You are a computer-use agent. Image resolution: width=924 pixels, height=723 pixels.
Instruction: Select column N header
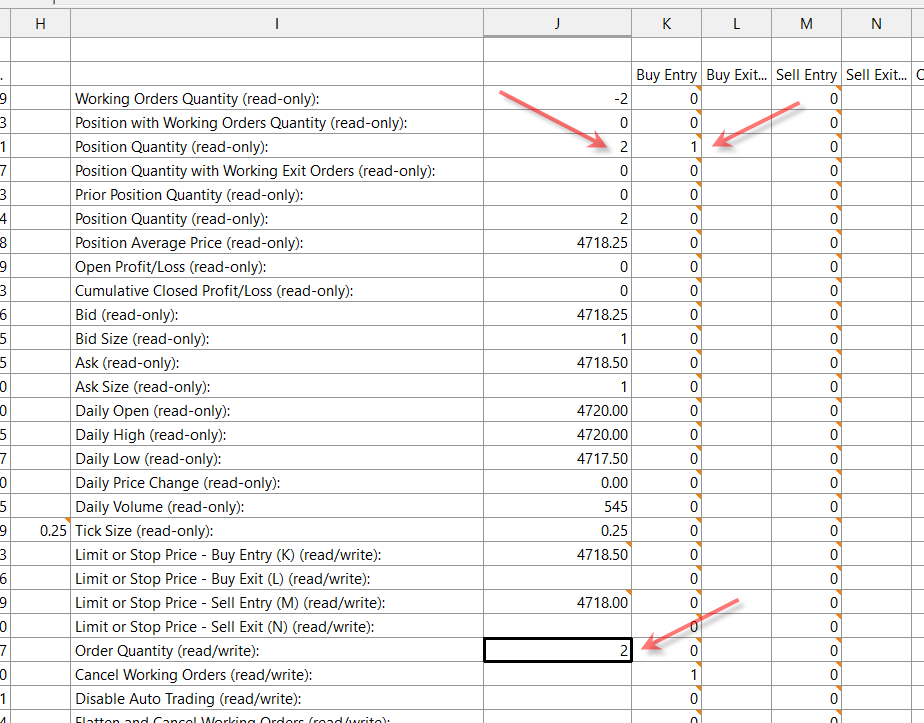(x=876, y=24)
